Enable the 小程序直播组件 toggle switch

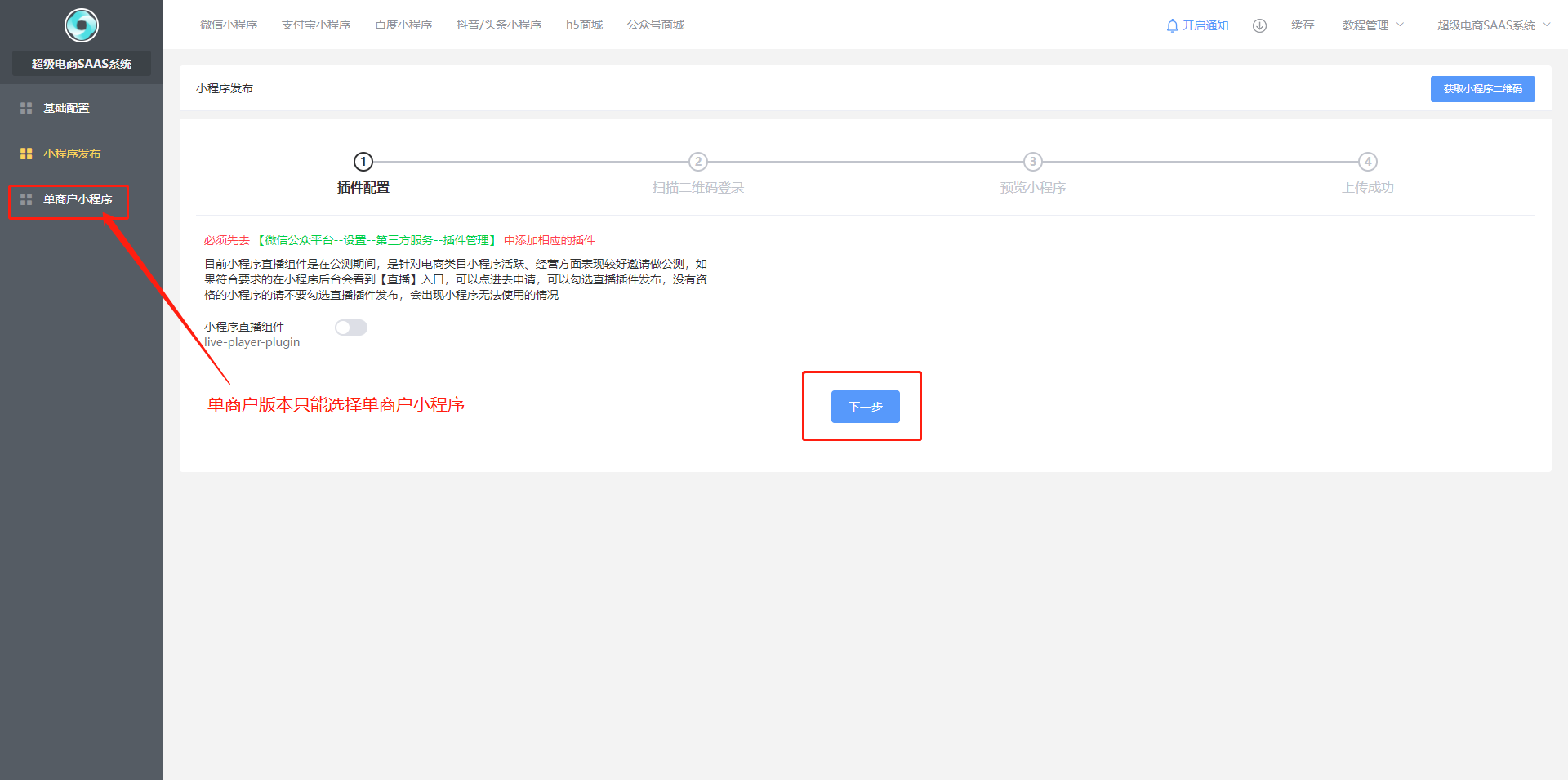point(351,328)
